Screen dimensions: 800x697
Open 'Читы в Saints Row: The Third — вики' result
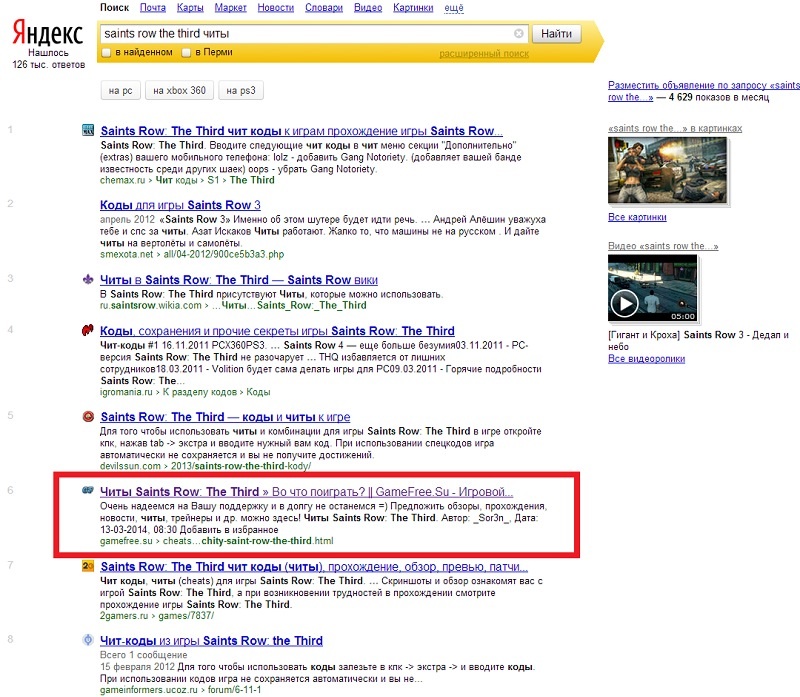239,280
